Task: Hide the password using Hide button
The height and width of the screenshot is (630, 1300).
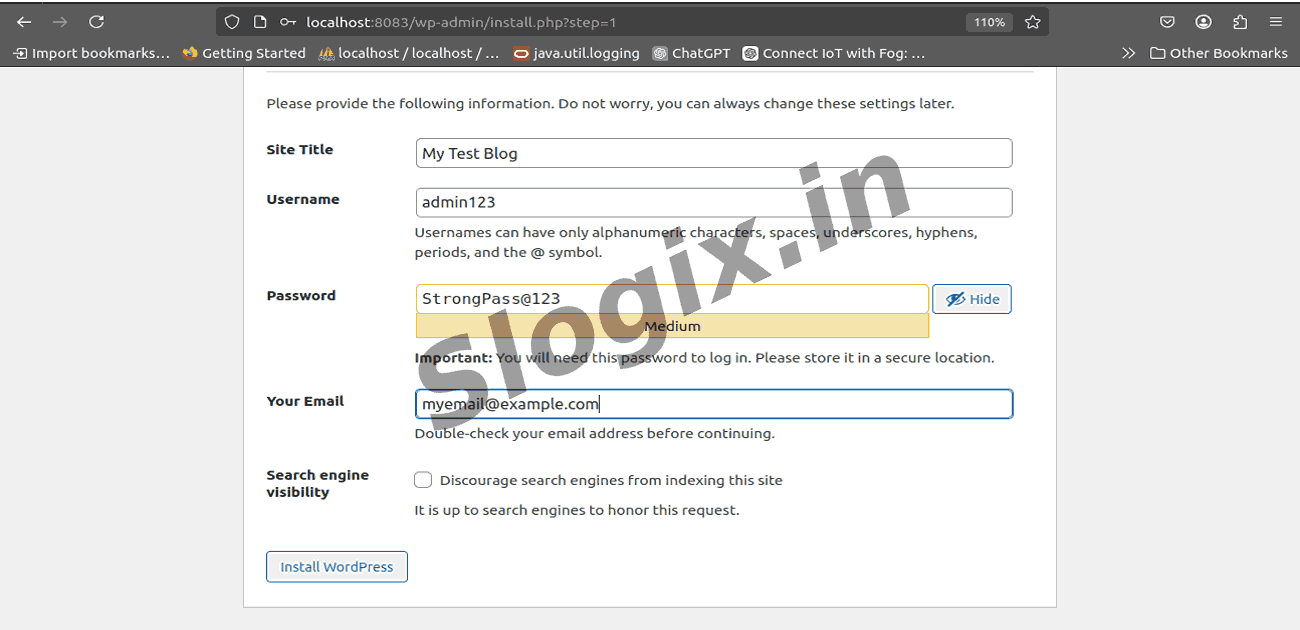Action: pyautogui.click(x=971, y=299)
